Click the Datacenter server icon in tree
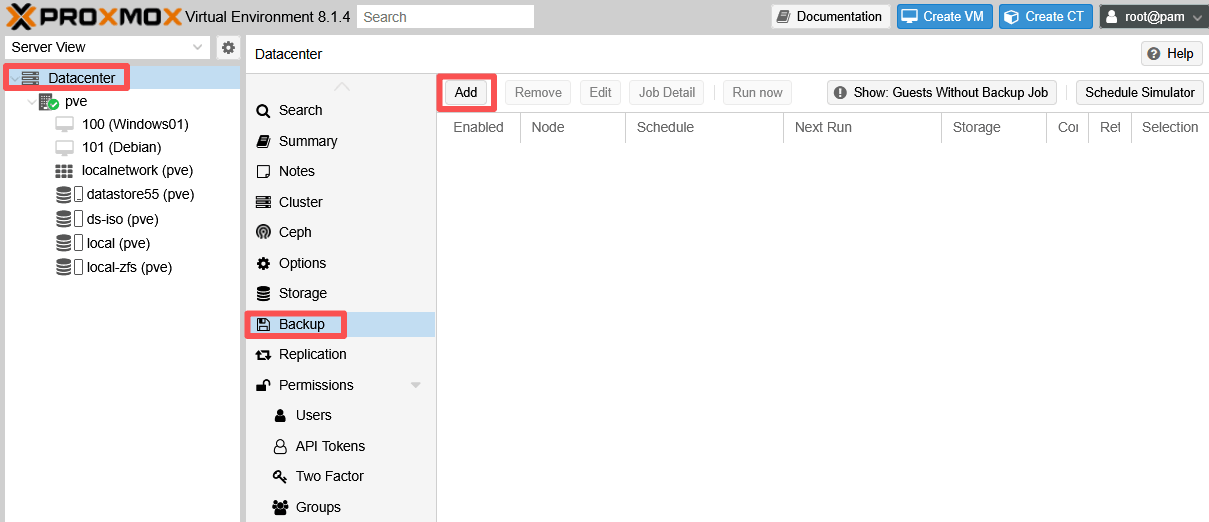The width and height of the screenshot is (1209, 522). 30,78
